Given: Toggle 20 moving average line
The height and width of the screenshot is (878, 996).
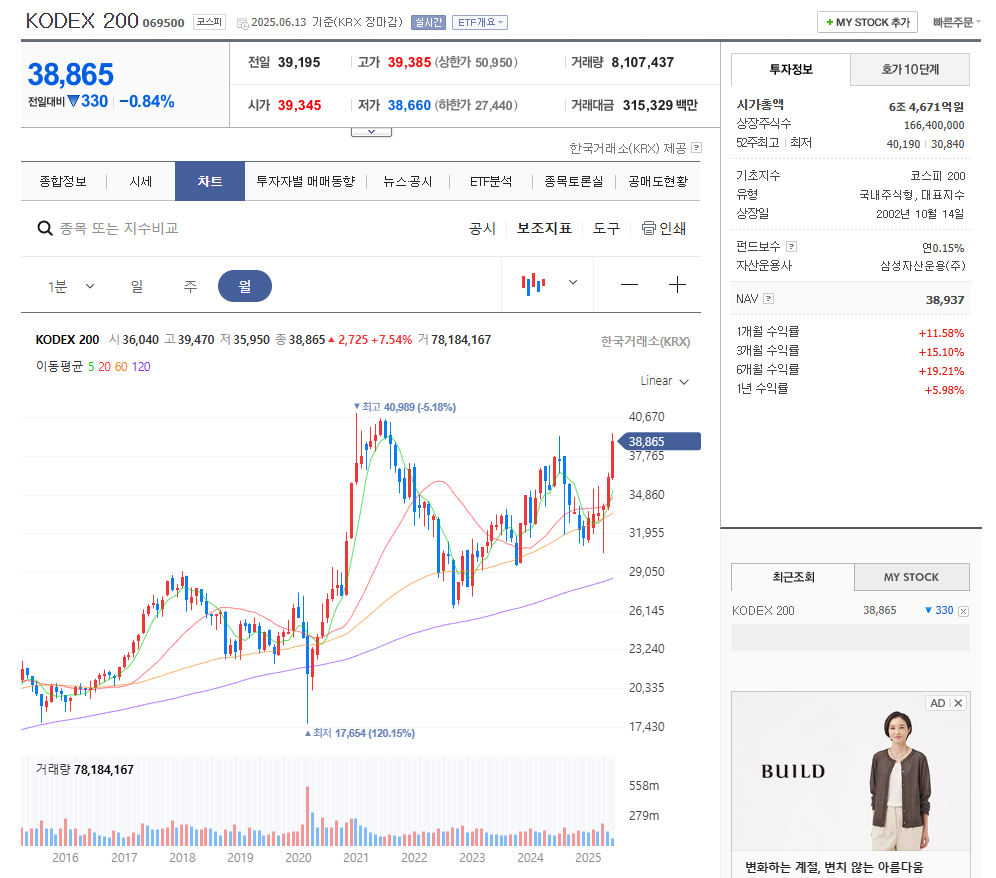Looking at the screenshot, I should (x=104, y=367).
